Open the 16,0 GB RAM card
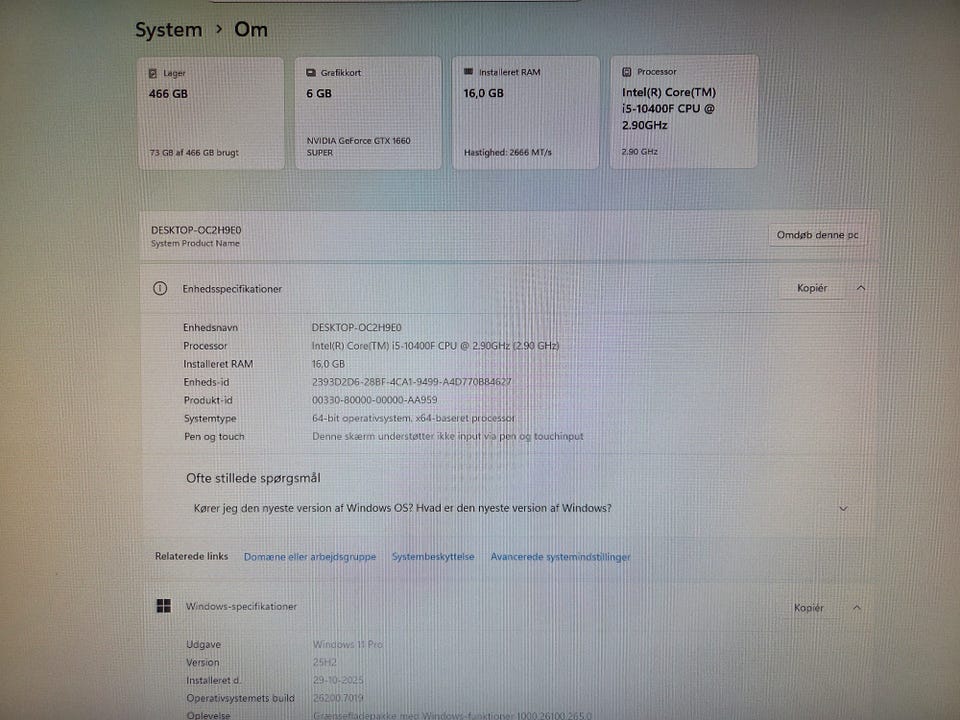Viewport: 960px width, 720px height. point(525,112)
